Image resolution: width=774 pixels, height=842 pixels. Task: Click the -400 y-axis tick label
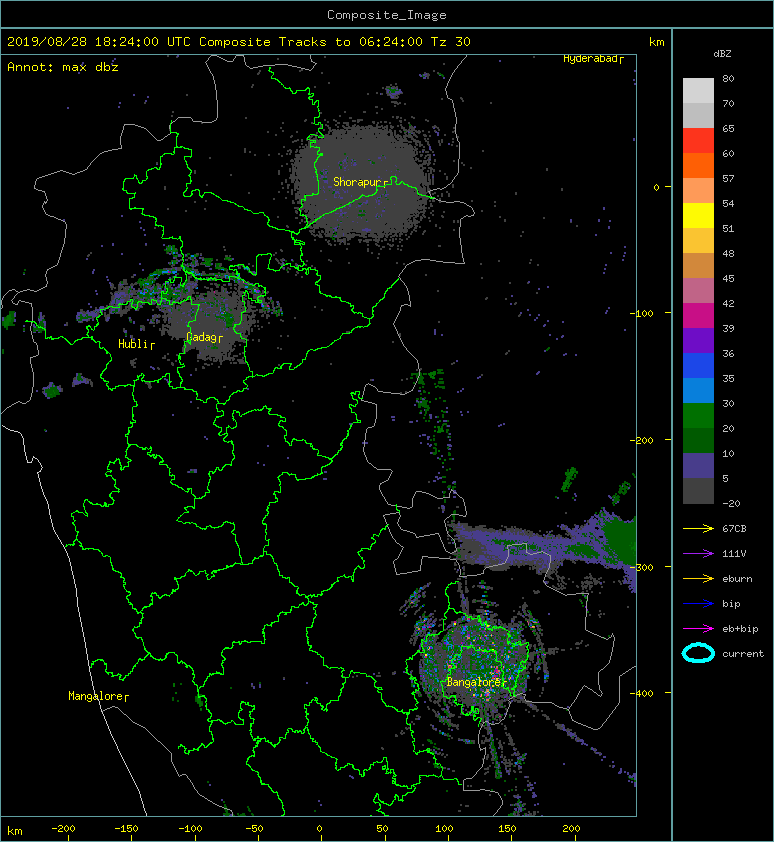pos(642,693)
